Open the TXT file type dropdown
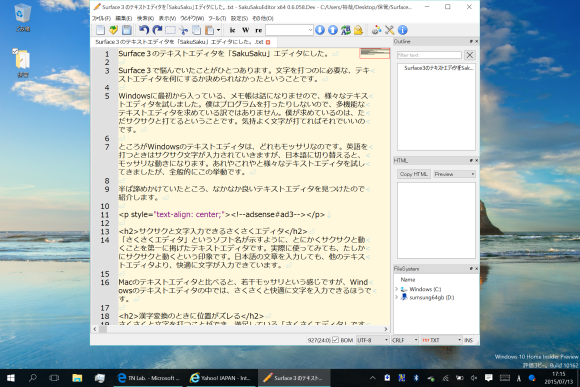 coord(441,340)
